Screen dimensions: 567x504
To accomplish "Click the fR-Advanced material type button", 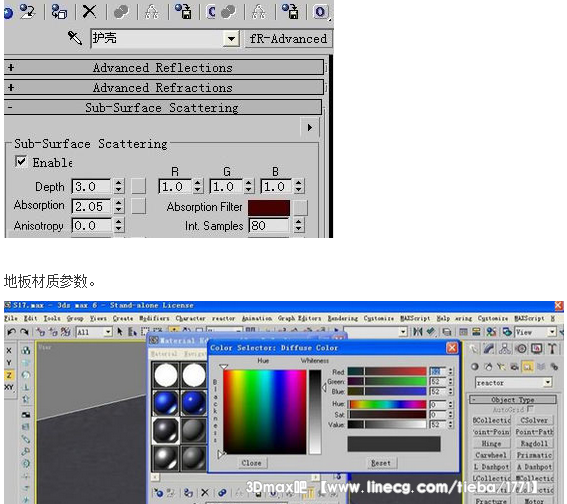I will point(288,38).
